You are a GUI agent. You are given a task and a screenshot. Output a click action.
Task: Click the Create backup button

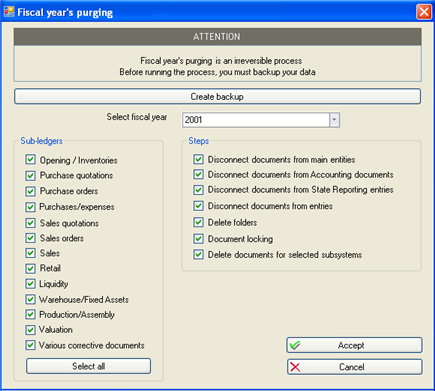tap(217, 97)
